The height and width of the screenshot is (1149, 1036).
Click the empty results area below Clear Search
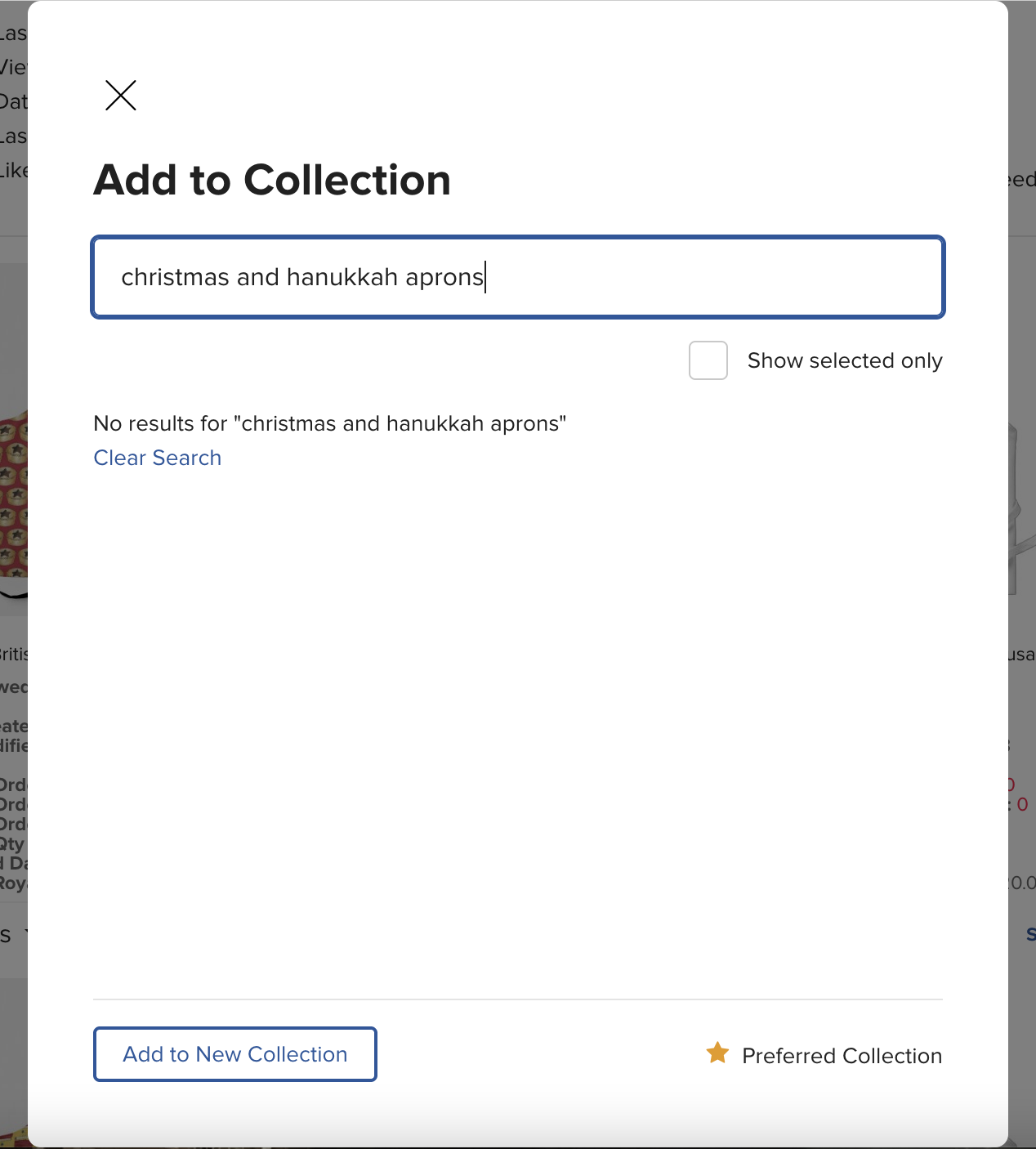(x=518, y=727)
